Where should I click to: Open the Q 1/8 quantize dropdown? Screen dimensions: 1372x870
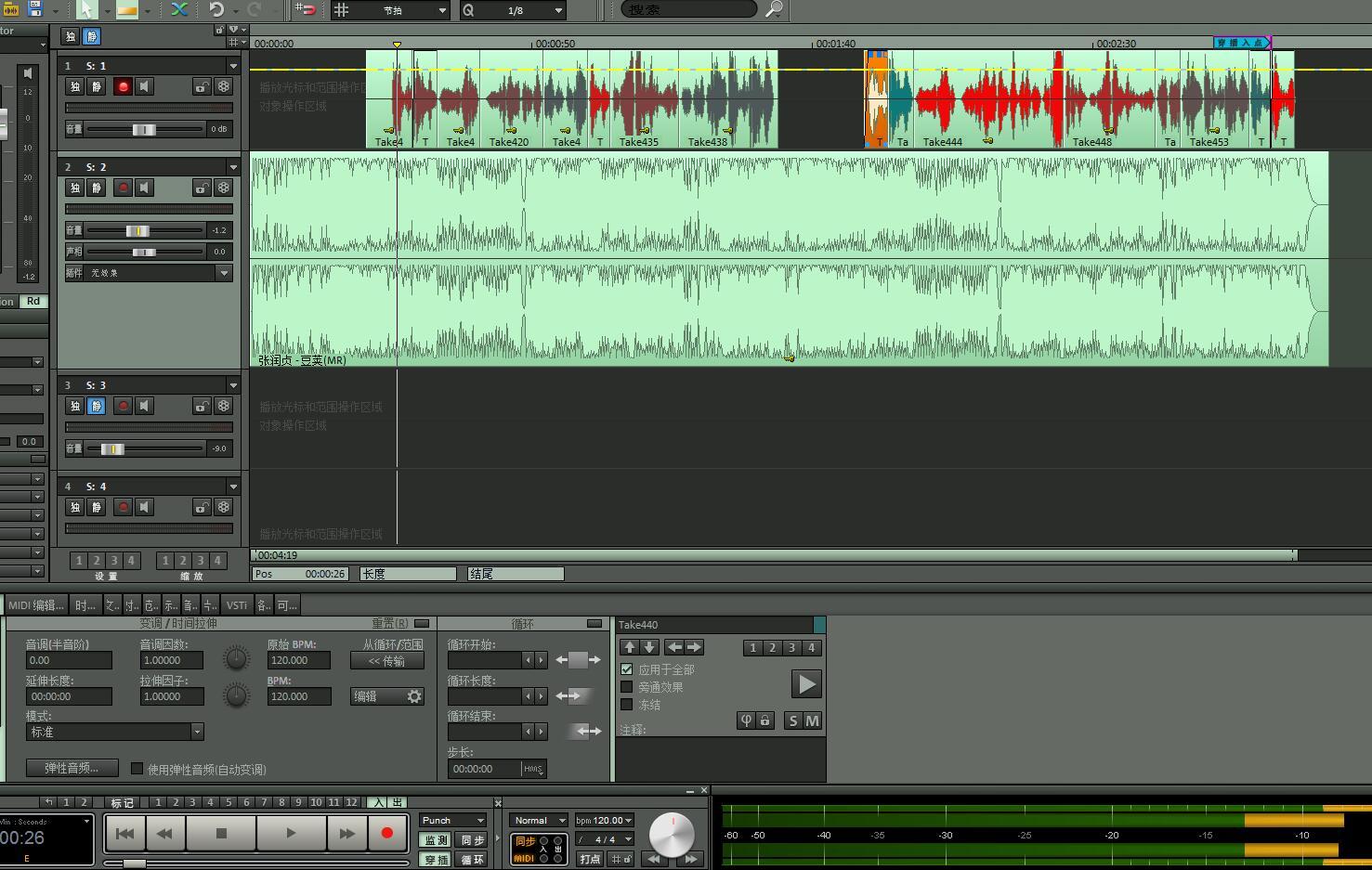pyautogui.click(x=513, y=10)
